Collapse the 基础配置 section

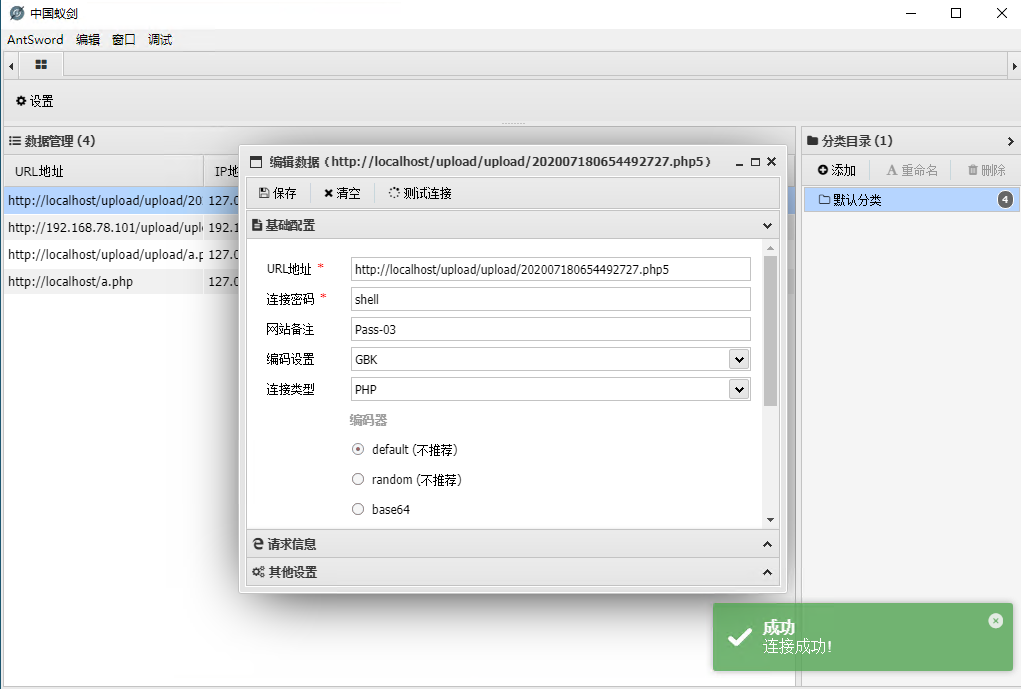[767, 226]
